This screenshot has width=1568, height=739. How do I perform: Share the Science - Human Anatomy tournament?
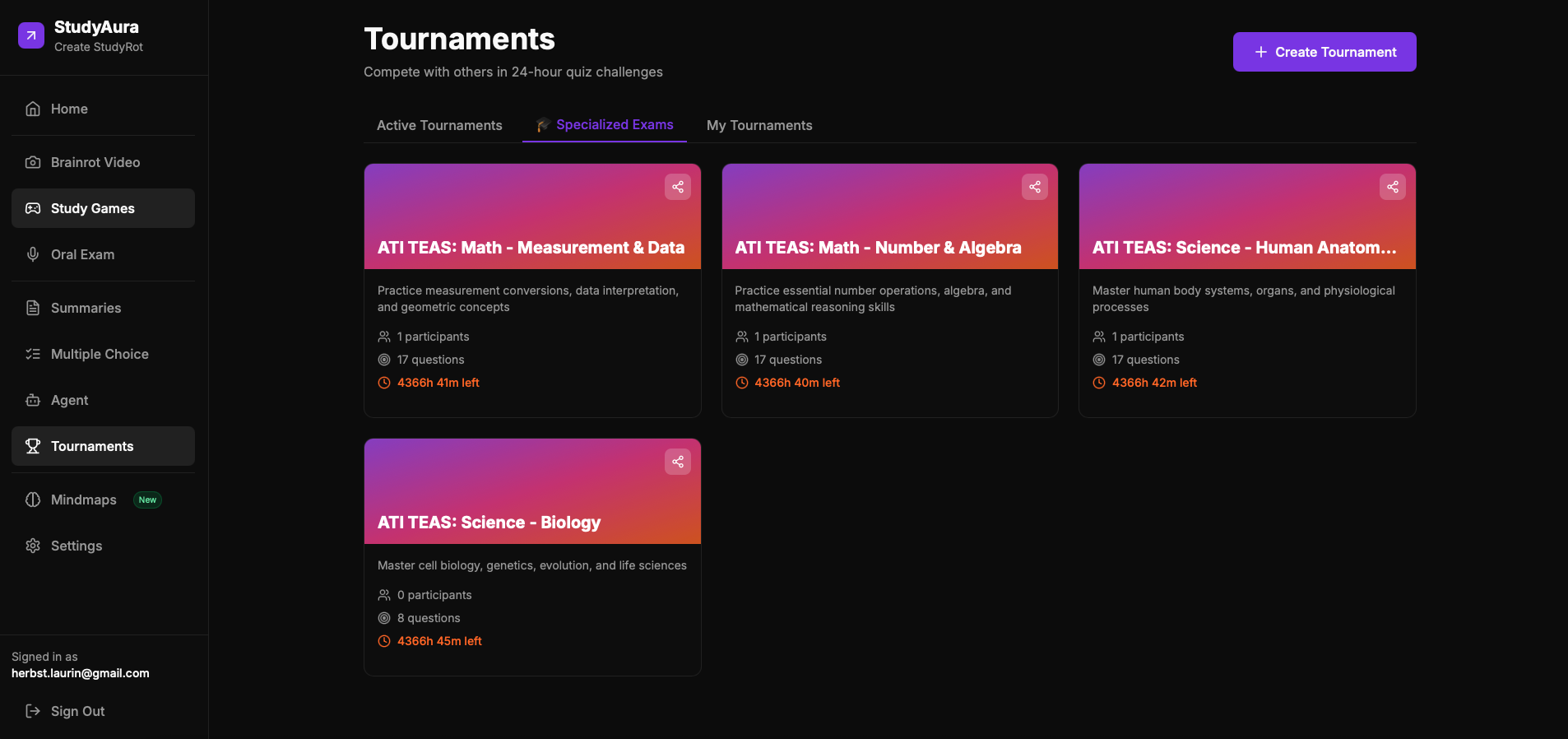(x=1392, y=187)
